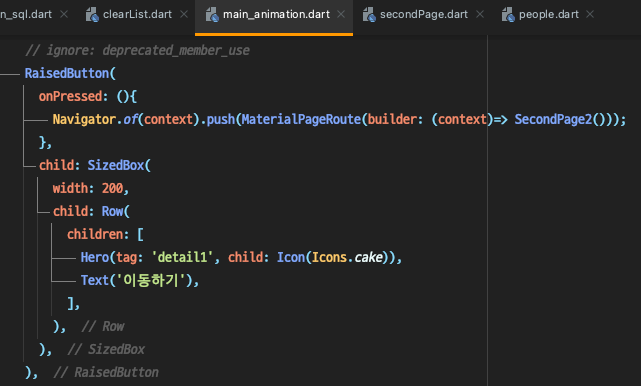Click the Dart file icon on people.dart tab
The width and height of the screenshot is (641, 386).
point(508,15)
